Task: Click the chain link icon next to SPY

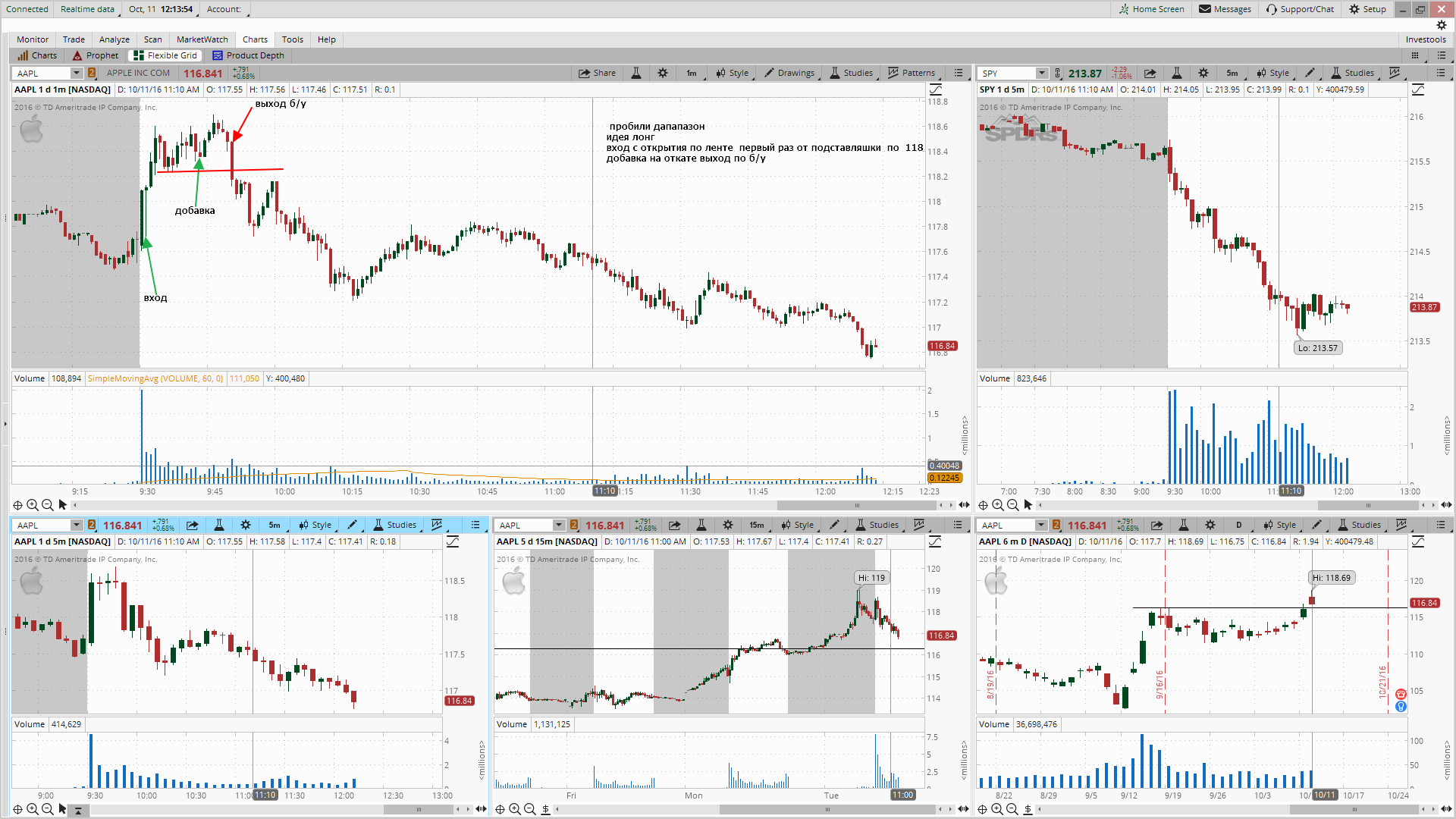Action: (1058, 73)
